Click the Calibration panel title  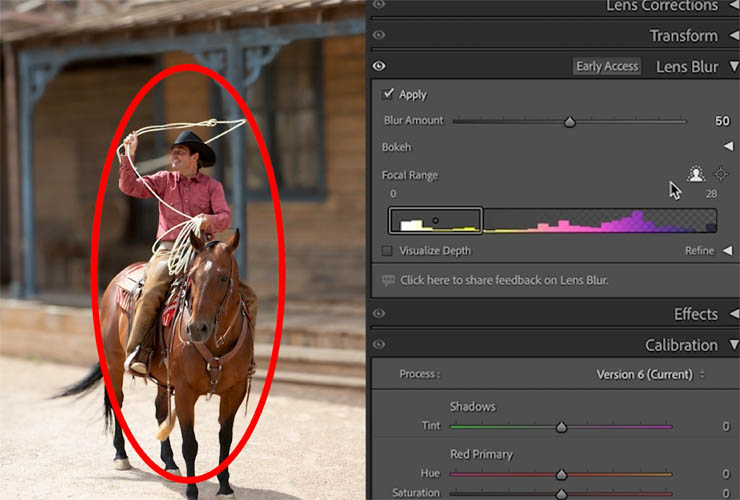[681, 345]
